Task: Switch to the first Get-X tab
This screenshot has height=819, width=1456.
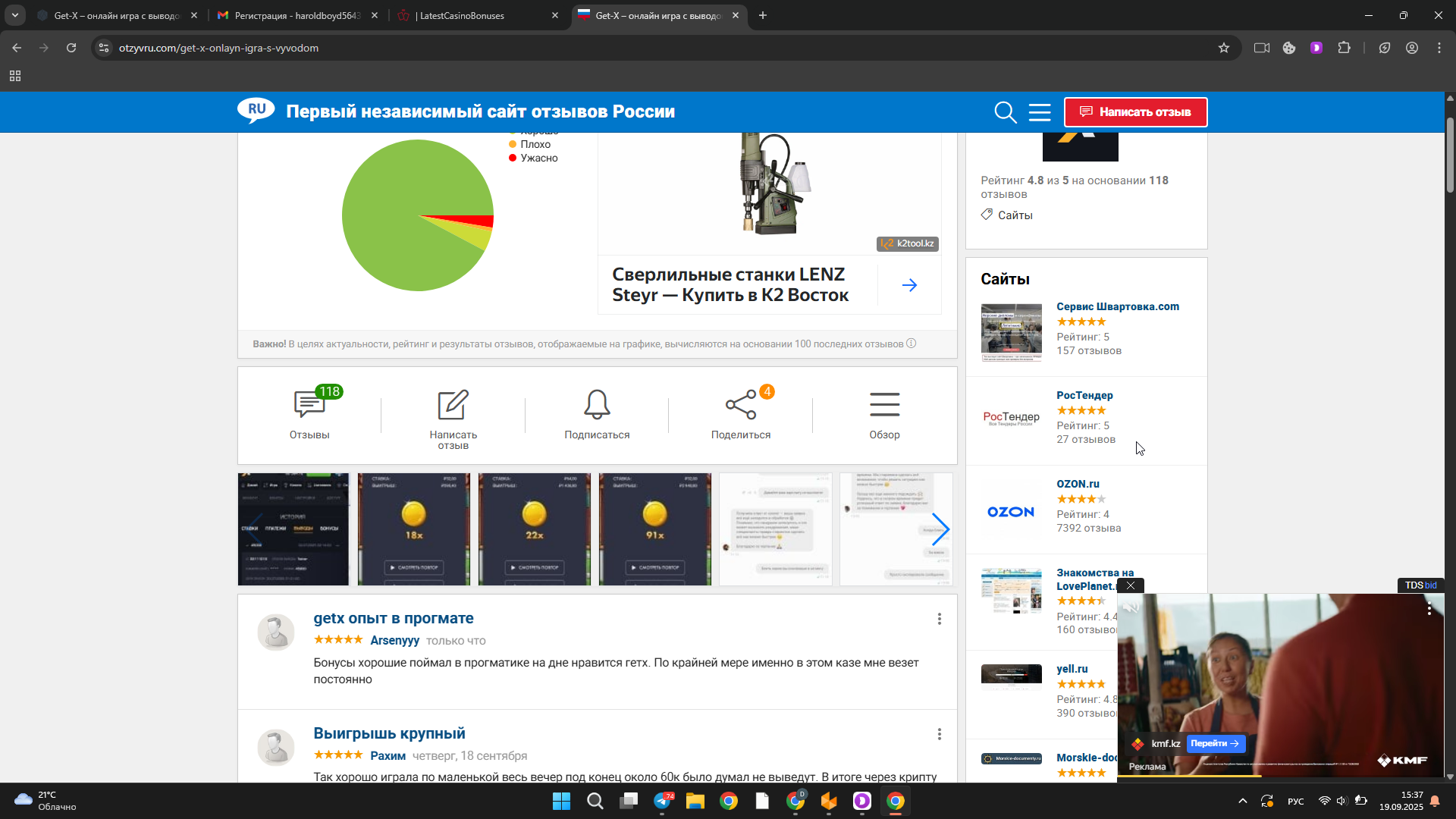Action: [116, 15]
